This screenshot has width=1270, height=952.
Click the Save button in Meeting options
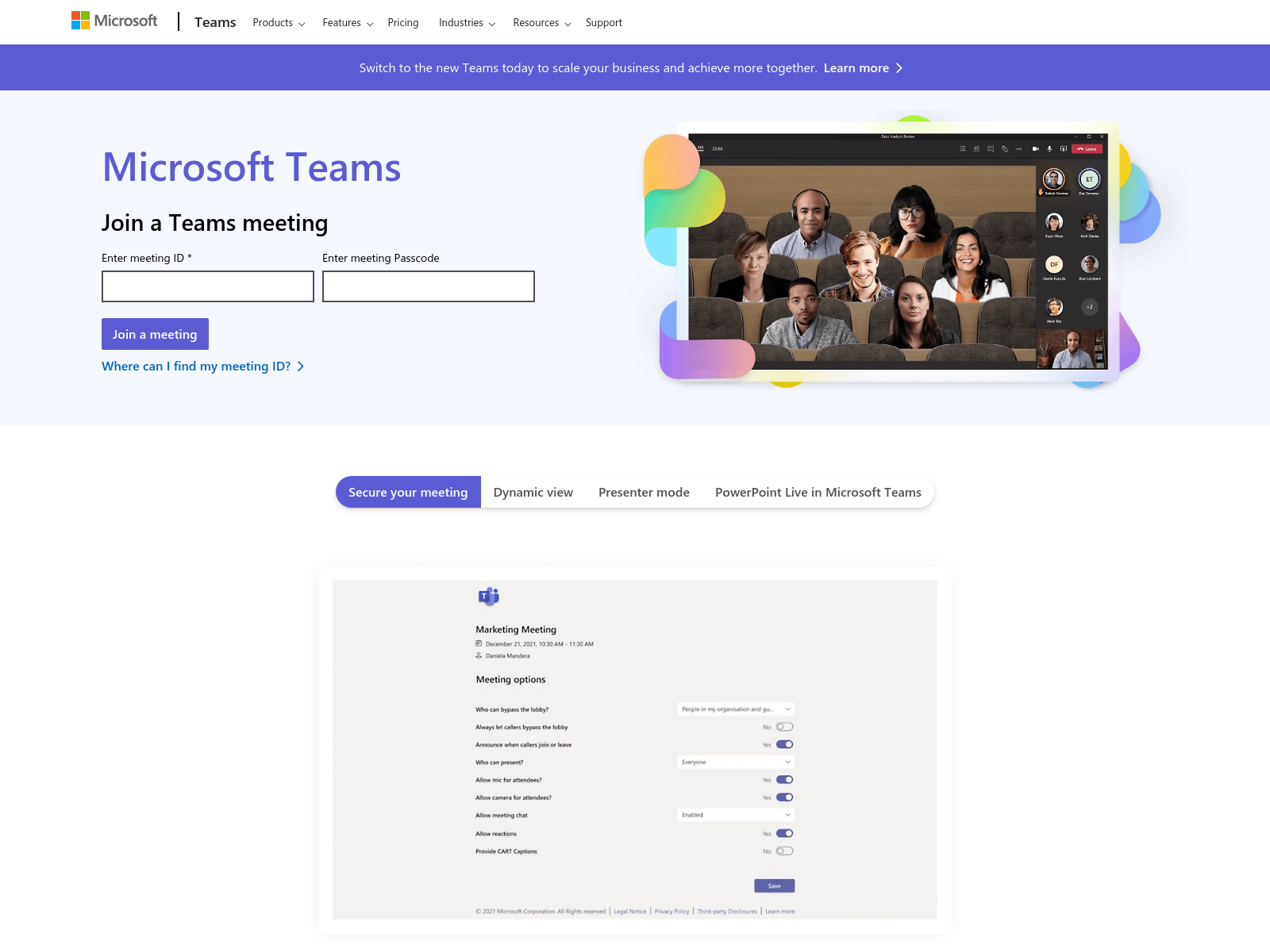click(774, 886)
